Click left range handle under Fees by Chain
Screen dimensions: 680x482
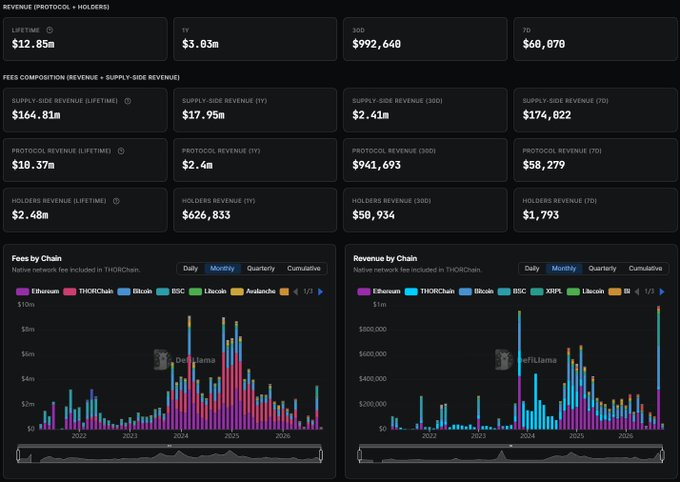(18, 455)
